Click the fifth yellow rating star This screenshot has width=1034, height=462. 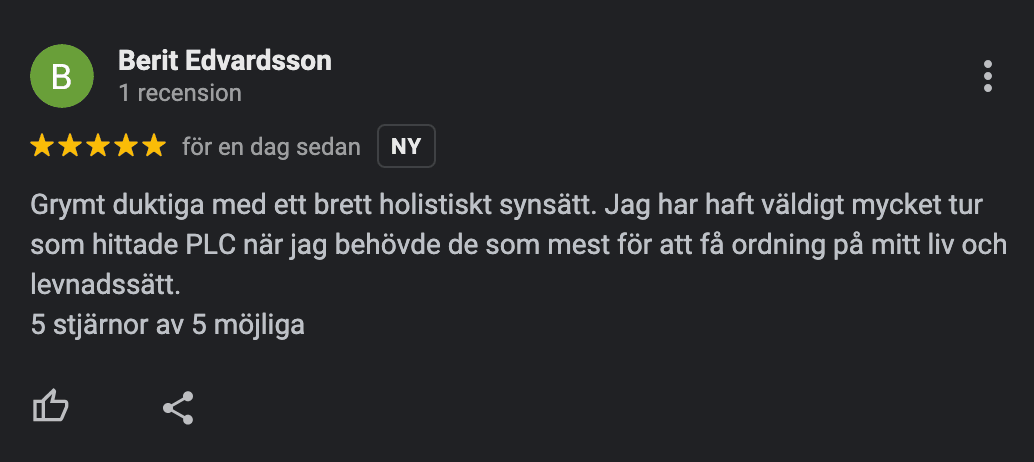pyautogui.click(x=154, y=146)
